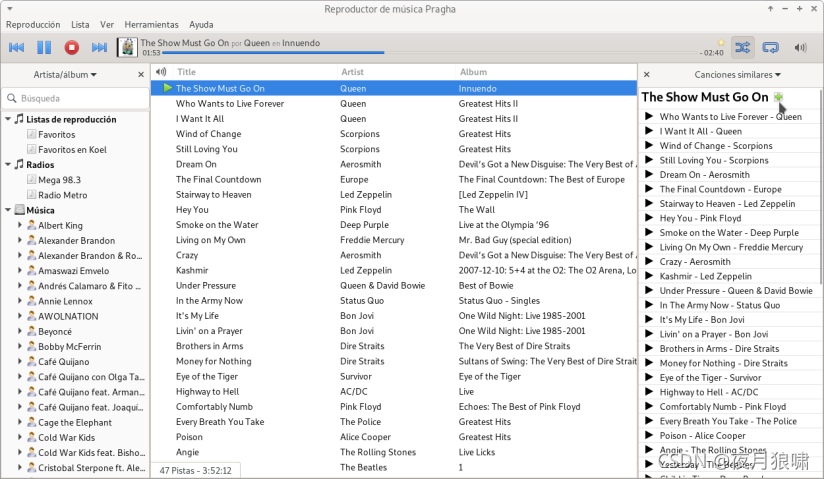Select Favoritos en Koel playlist
The height and width of the screenshot is (479, 824).
click(73, 150)
